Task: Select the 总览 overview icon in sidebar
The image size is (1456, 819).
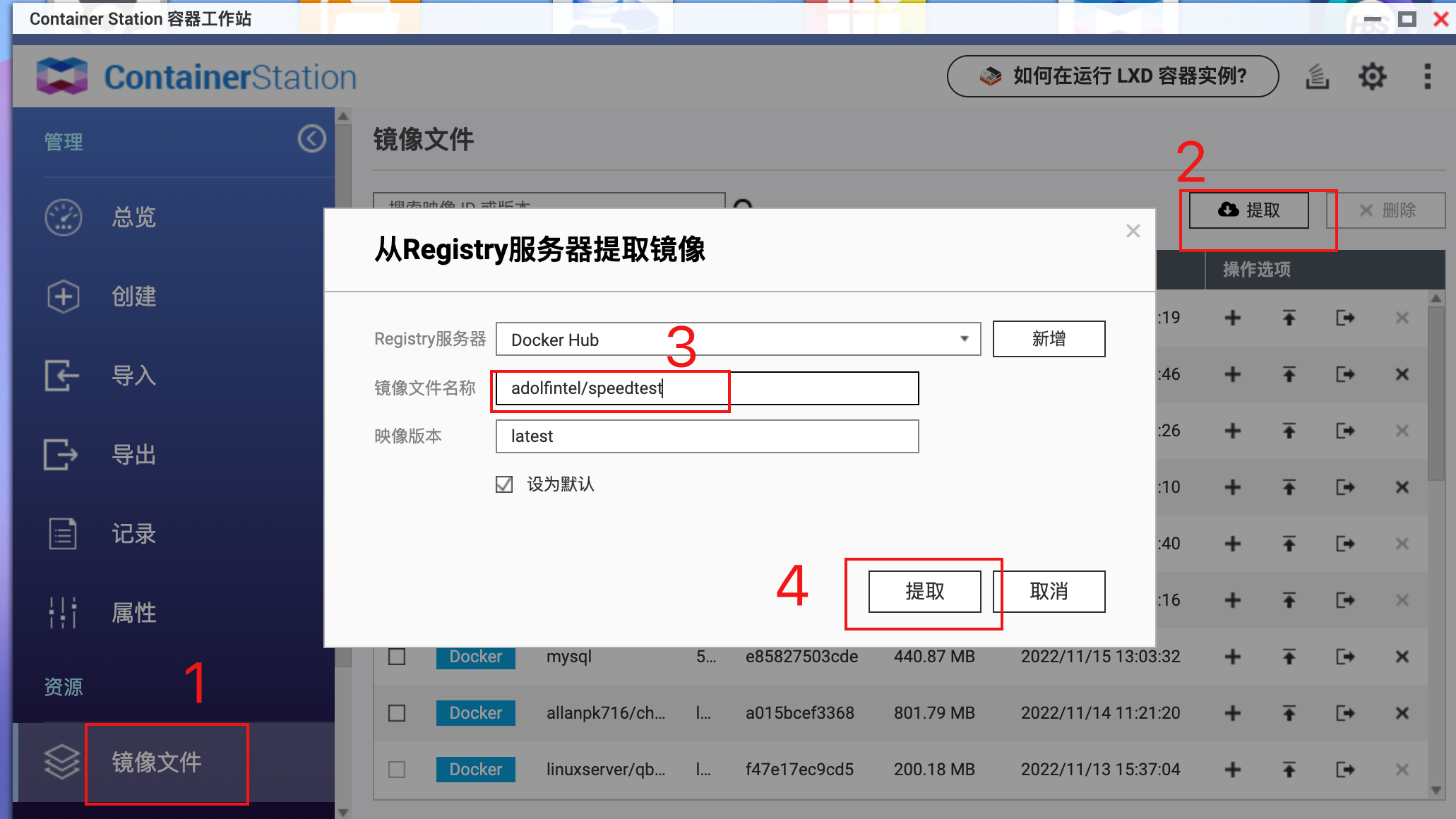Action: pyautogui.click(x=63, y=217)
